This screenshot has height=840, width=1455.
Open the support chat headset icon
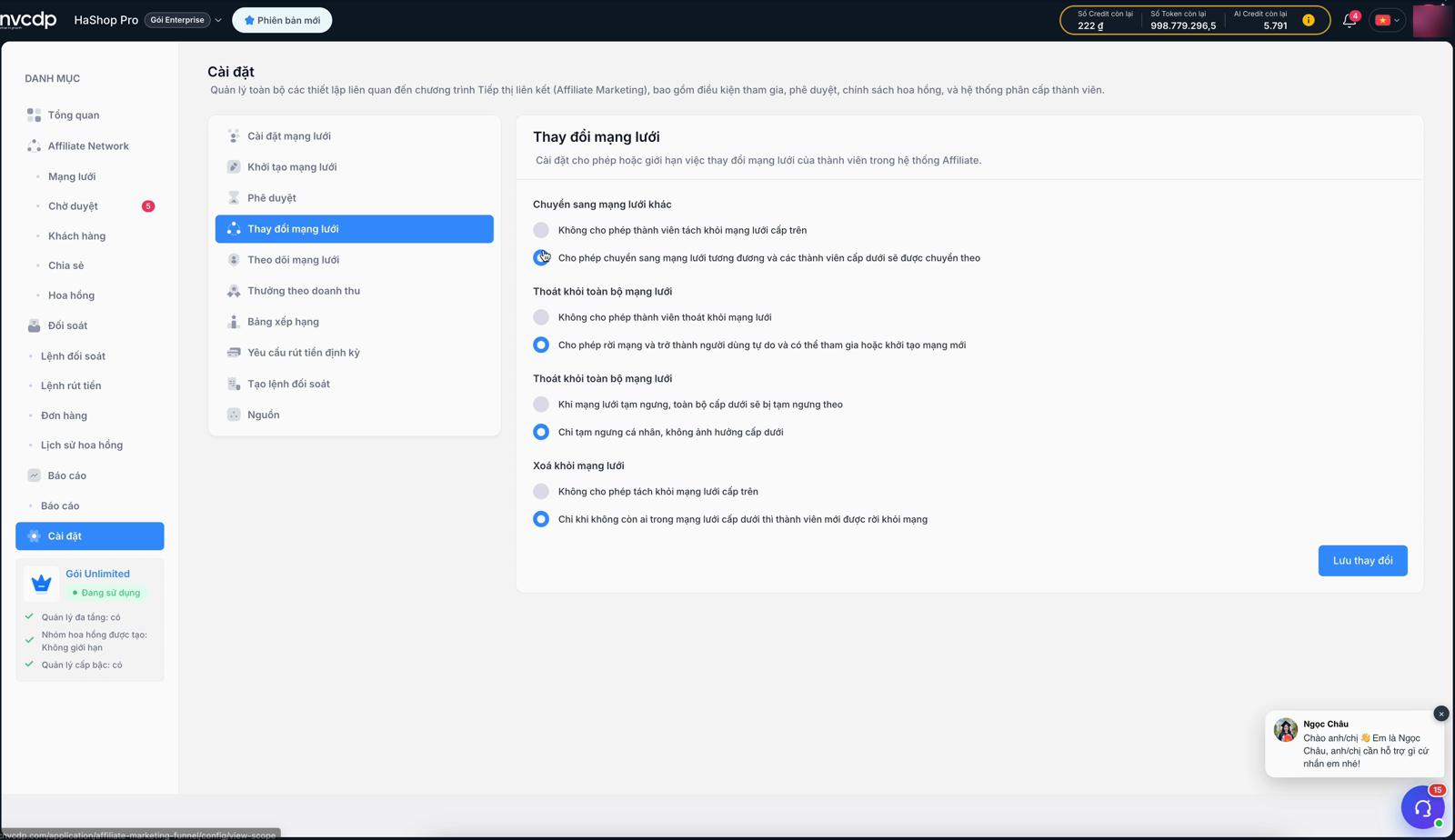(x=1423, y=807)
